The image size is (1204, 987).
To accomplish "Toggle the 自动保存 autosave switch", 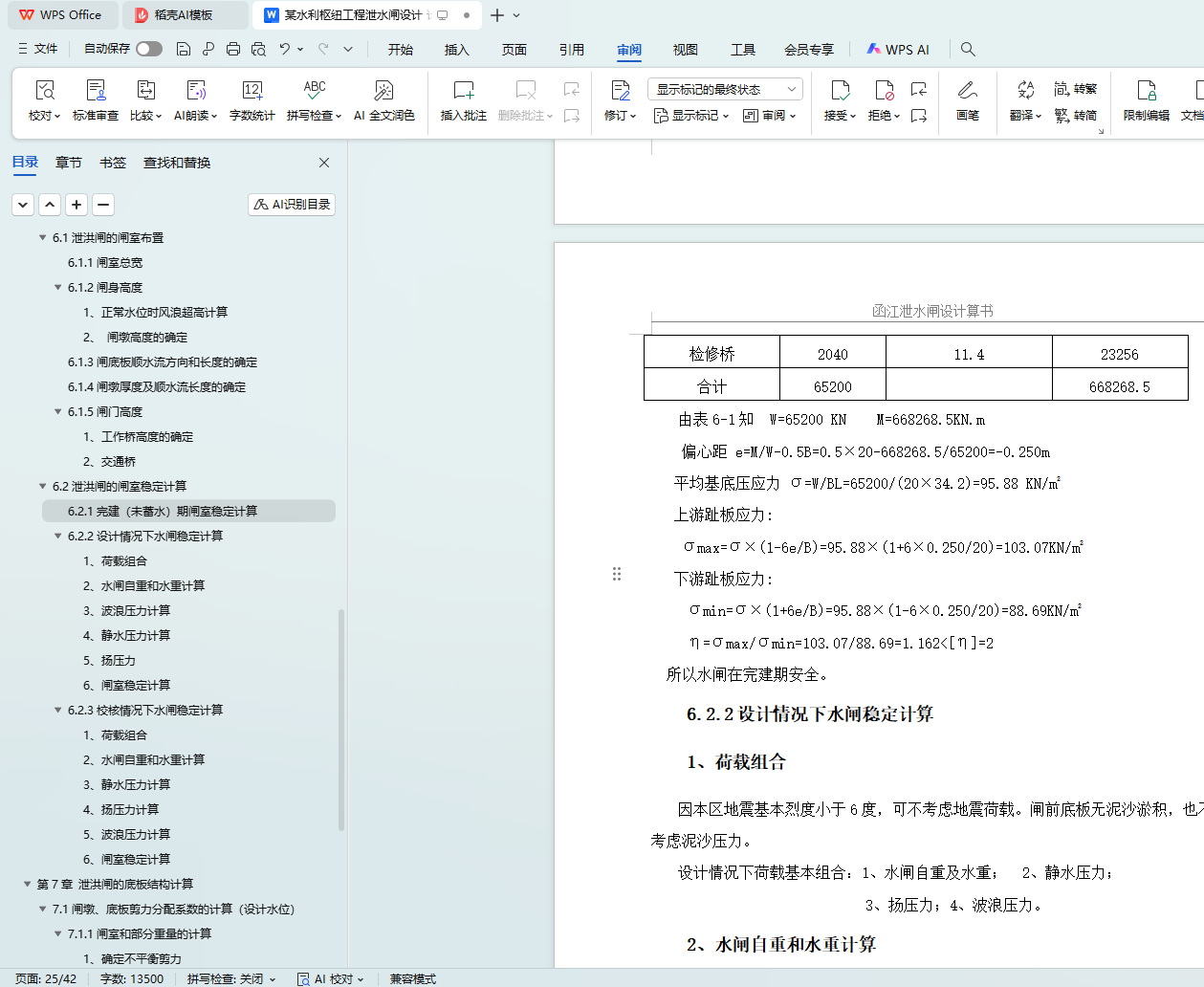I will tap(148, 49).
